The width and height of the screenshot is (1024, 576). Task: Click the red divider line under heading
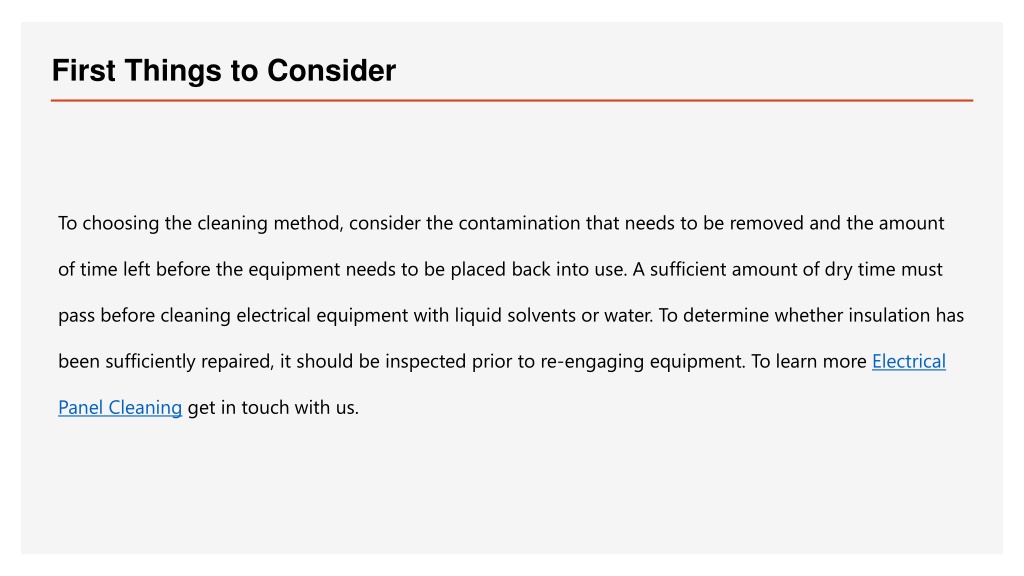click(512, 101)
